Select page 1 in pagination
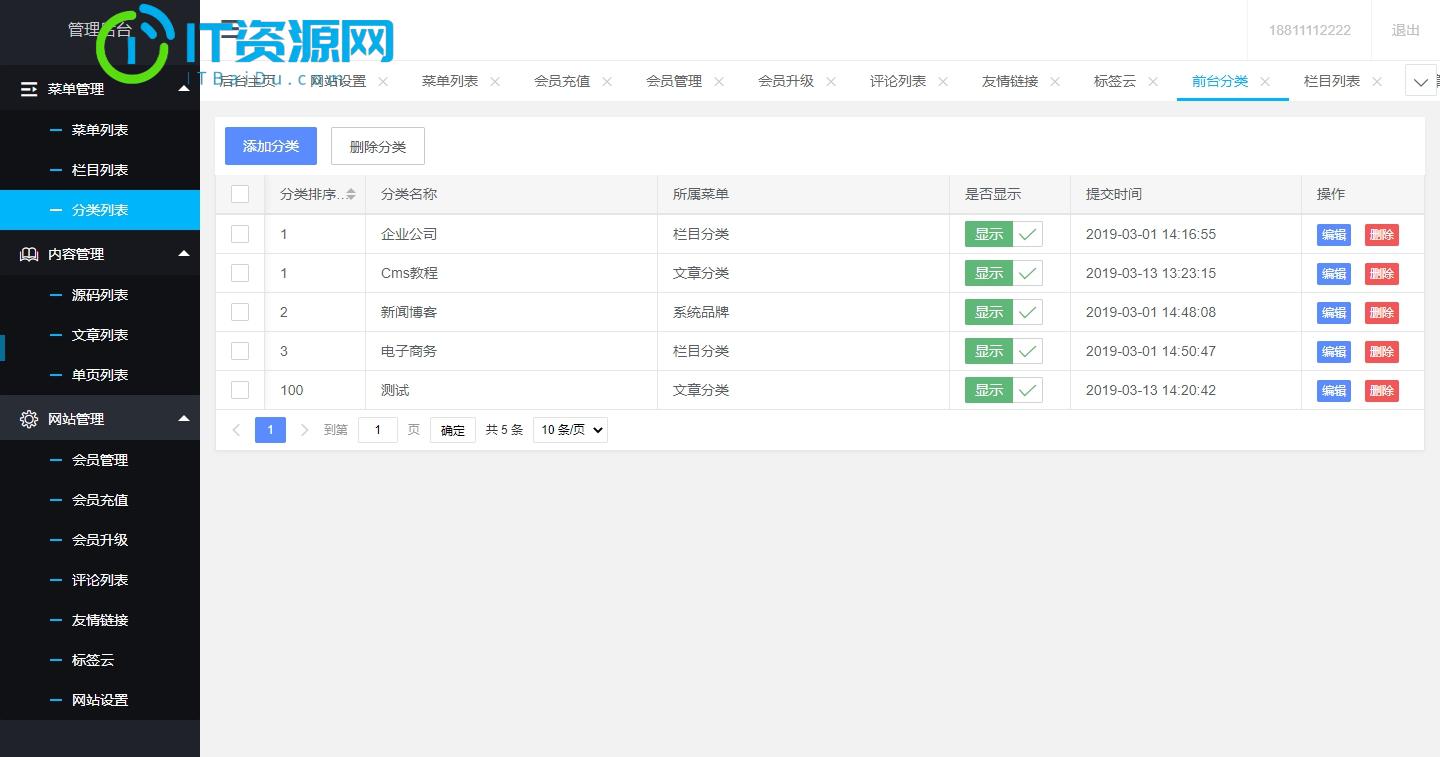The image size is (1440, 757). pyautogui.click(x=270, y=430)
